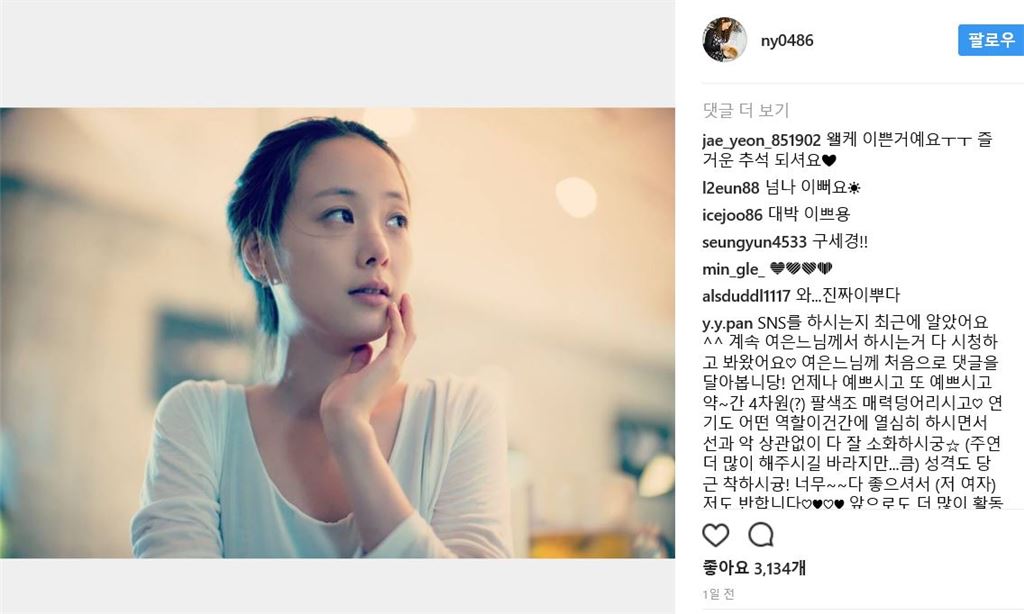Screen dimensions: 1024x614
Task: Visit seungyun4533's profile
Action: click(754, 242)
